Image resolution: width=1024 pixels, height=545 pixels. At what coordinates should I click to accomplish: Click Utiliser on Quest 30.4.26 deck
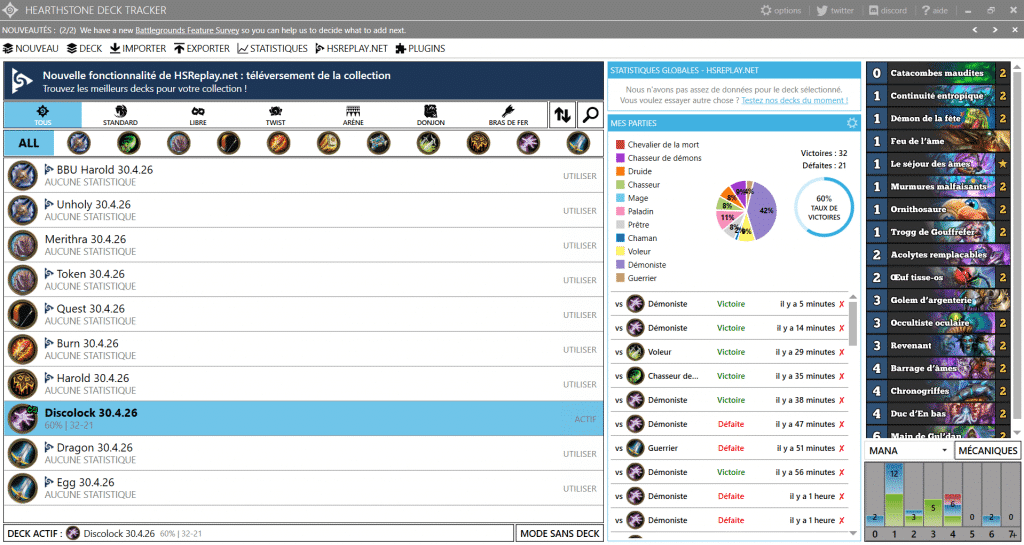(x=580, y=315)
